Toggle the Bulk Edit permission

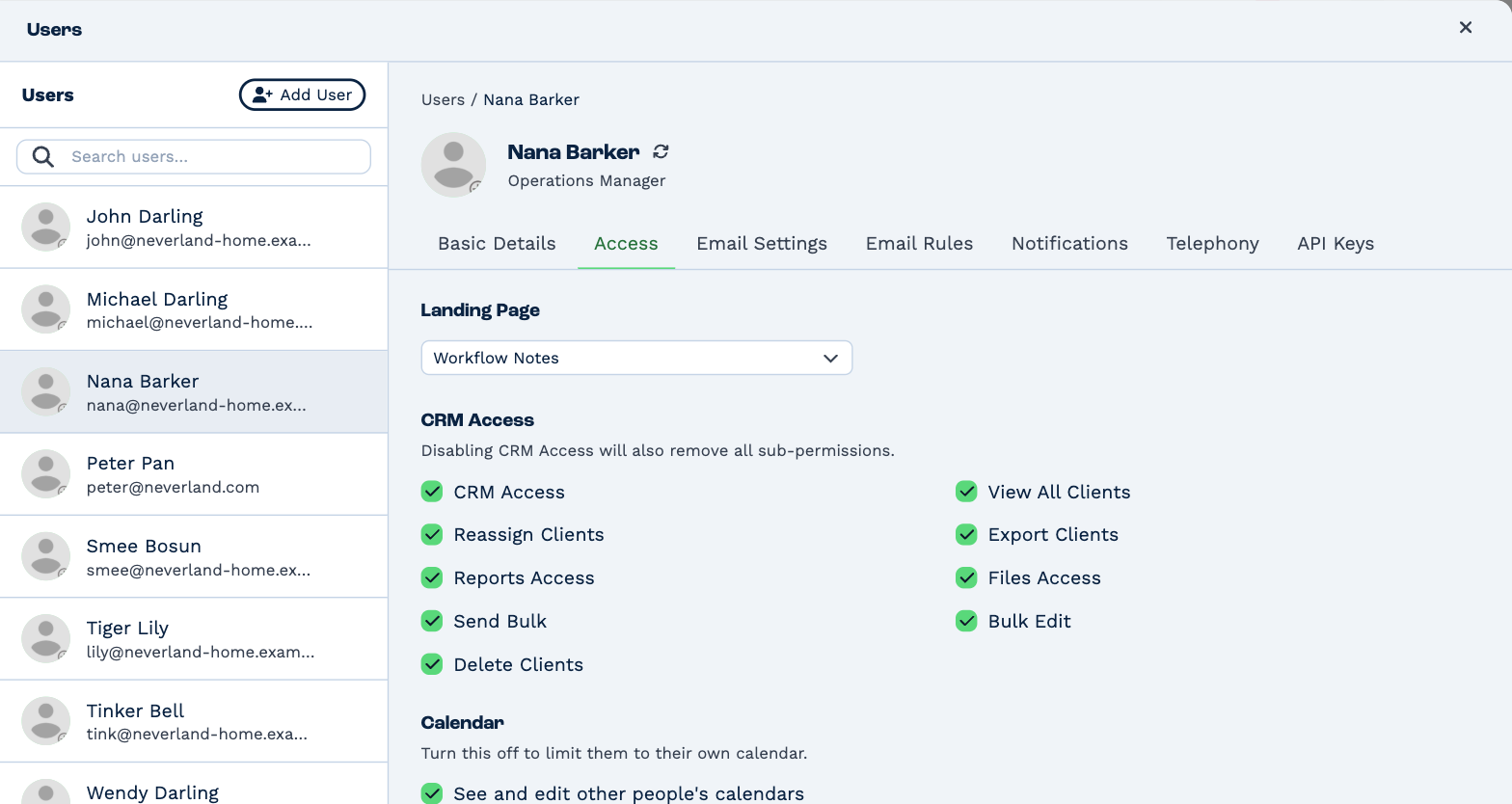(x=966, y=621)
